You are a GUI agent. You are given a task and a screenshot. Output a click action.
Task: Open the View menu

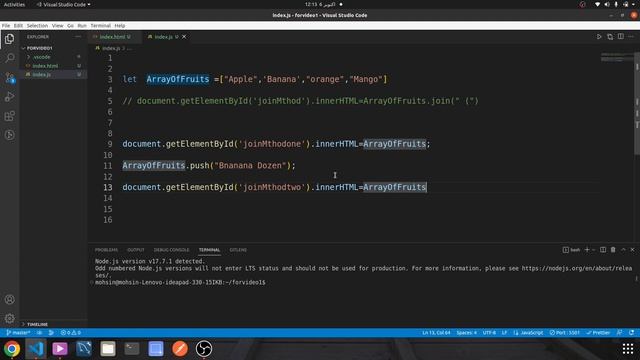tap(57, 25)
